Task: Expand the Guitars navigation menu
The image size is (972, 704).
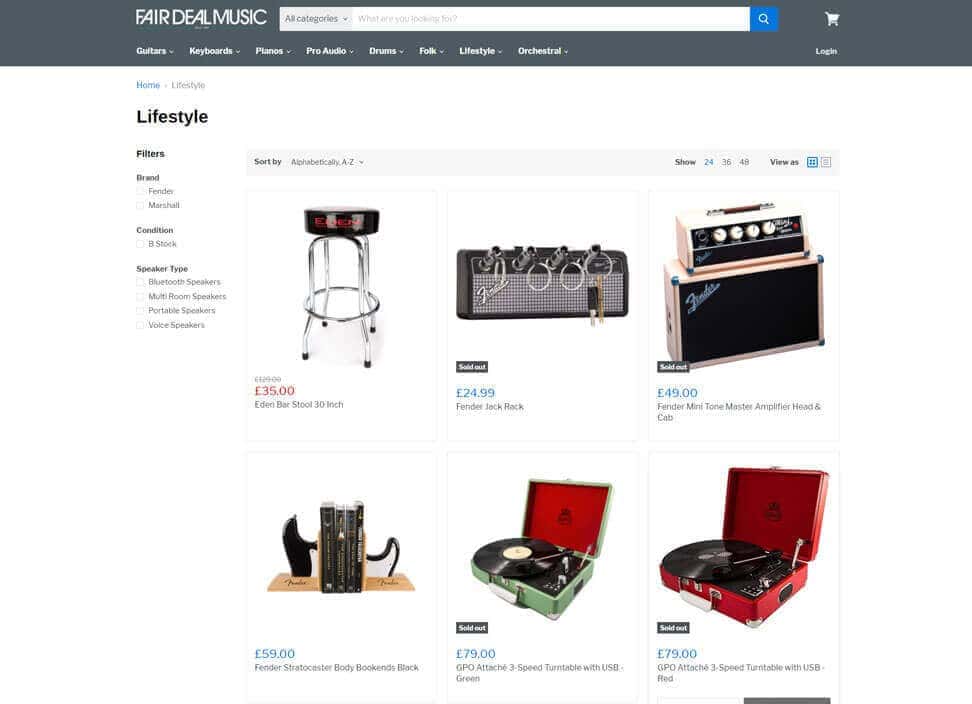Action: tap(155, 51)
